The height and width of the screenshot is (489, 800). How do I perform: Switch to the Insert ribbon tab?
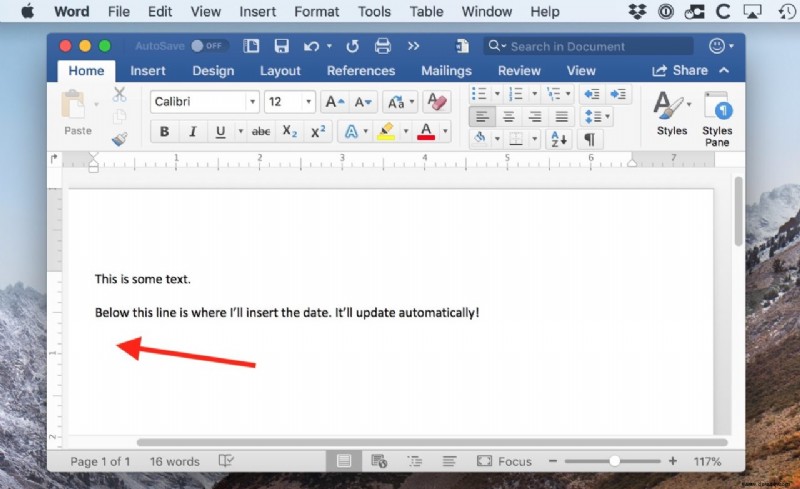point(147,71)
